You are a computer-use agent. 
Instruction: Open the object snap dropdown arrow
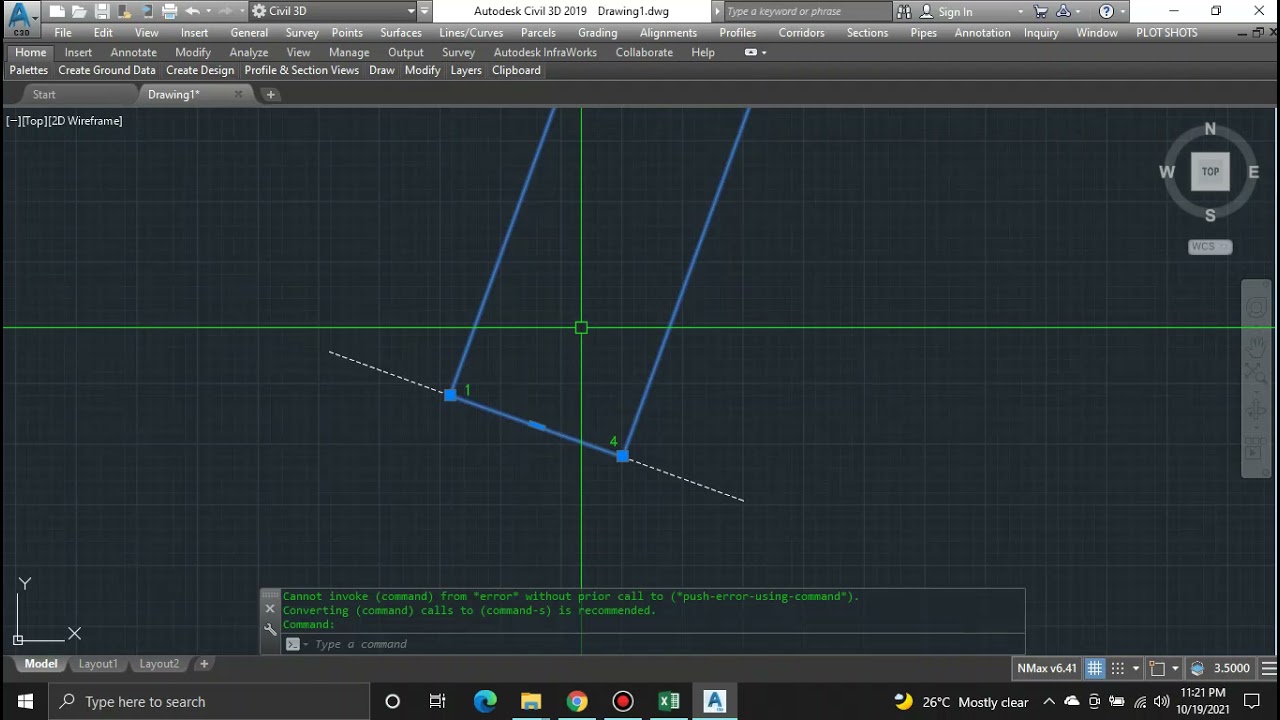coord(1175,668)
